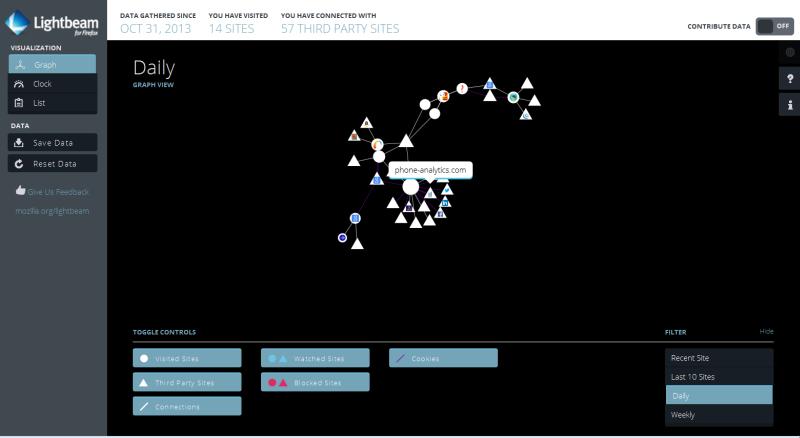Click the info icon on right edge
Image resolution: width=800 pixels, height=438 pixels.
pyautogui.click(x=789, y=104)
